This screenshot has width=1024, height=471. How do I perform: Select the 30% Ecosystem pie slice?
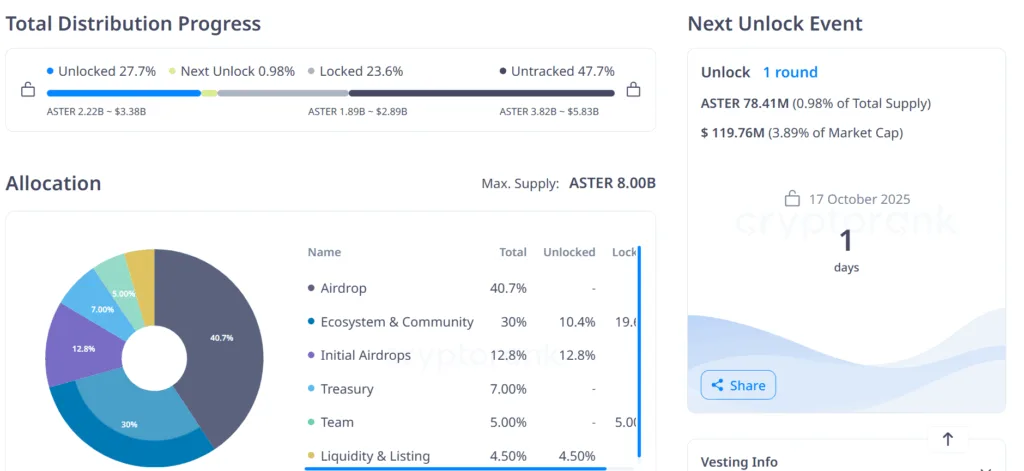(131, 423)
